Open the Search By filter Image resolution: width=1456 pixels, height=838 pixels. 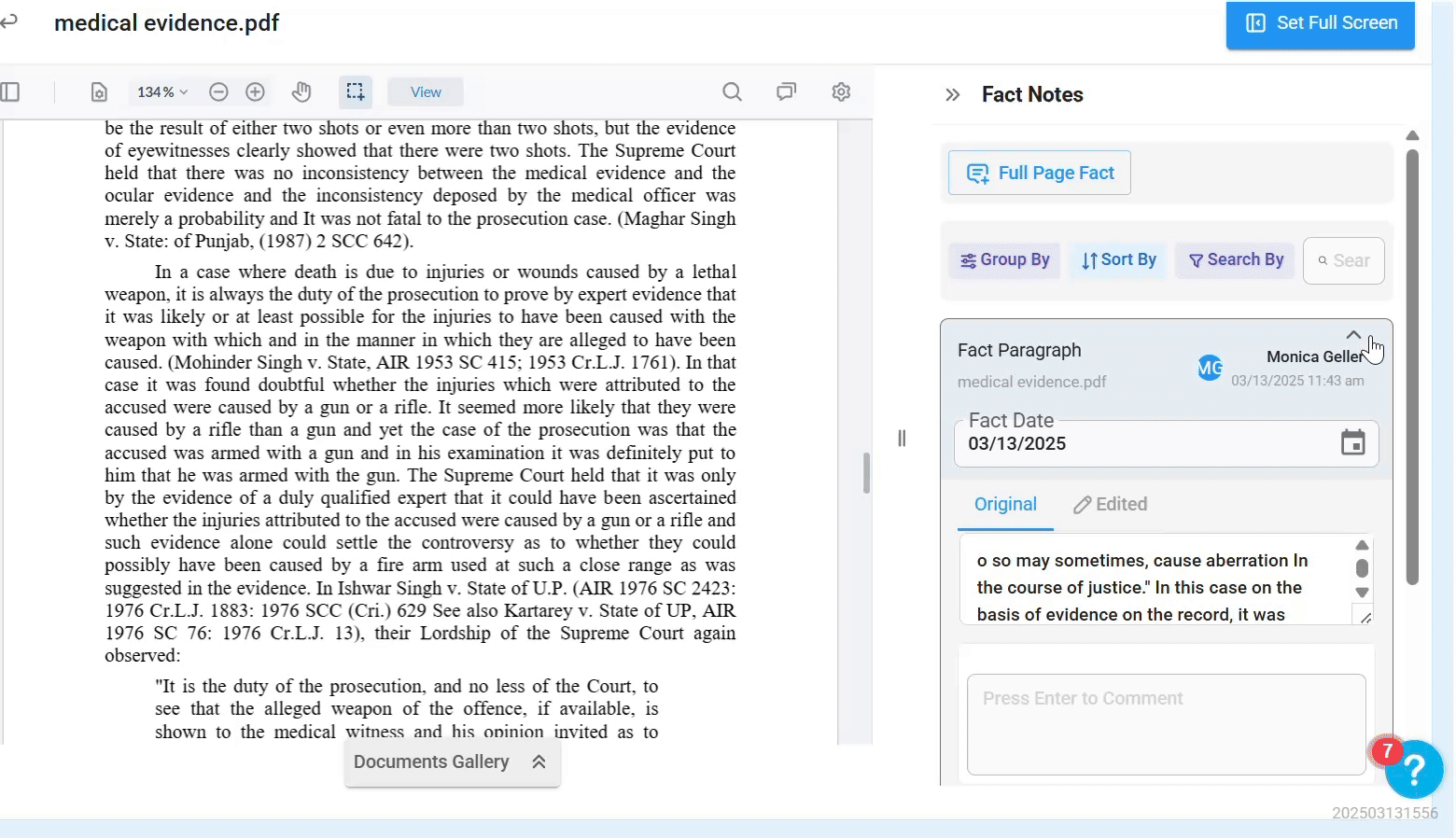click(1235, 260)
